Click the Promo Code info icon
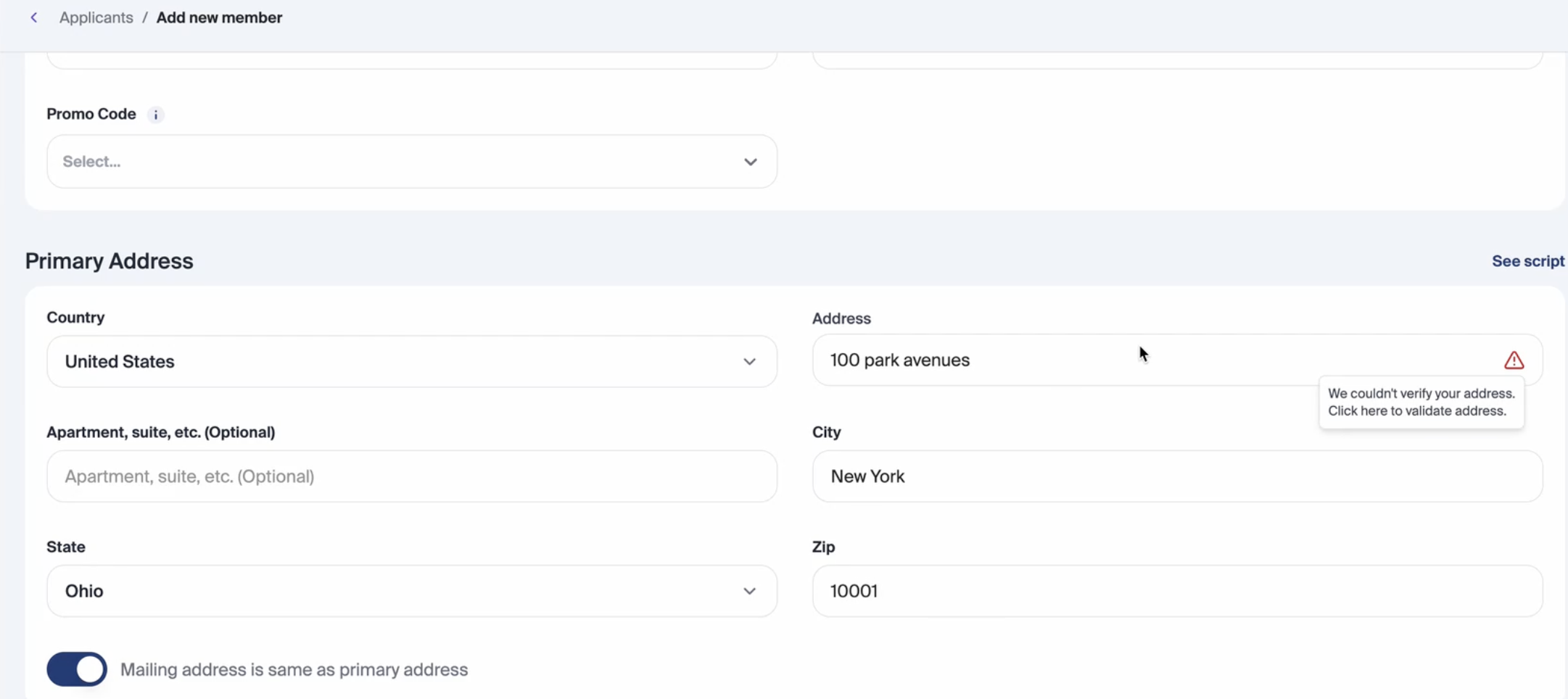 tap(155, 115)
